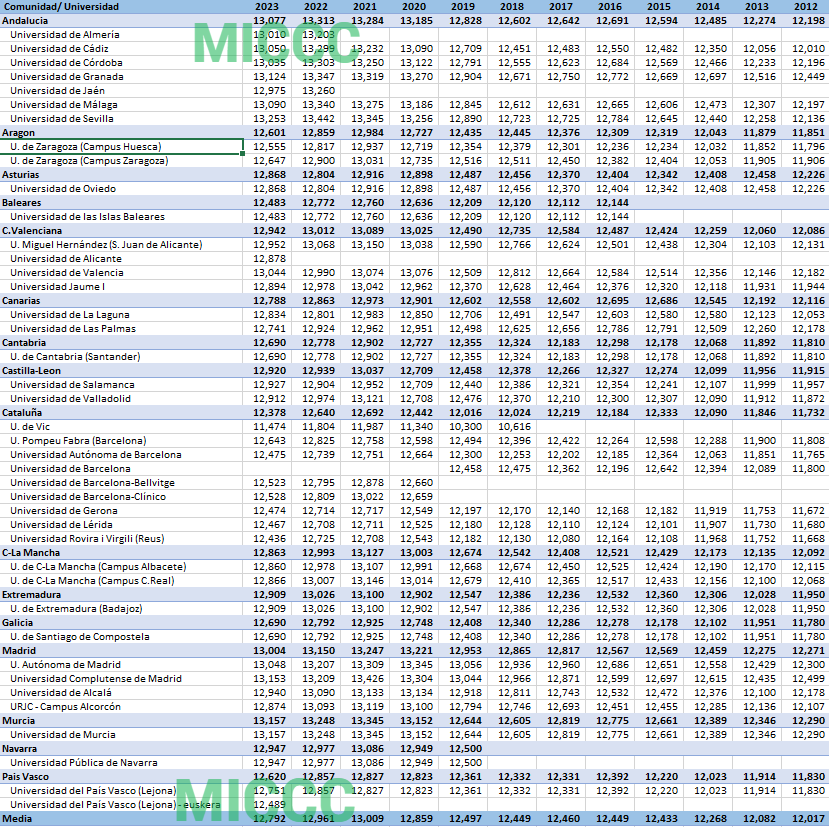Click the Universidad de Barcelona-Clínico label
Screen dimensions: 829x827
coord(88,497)
